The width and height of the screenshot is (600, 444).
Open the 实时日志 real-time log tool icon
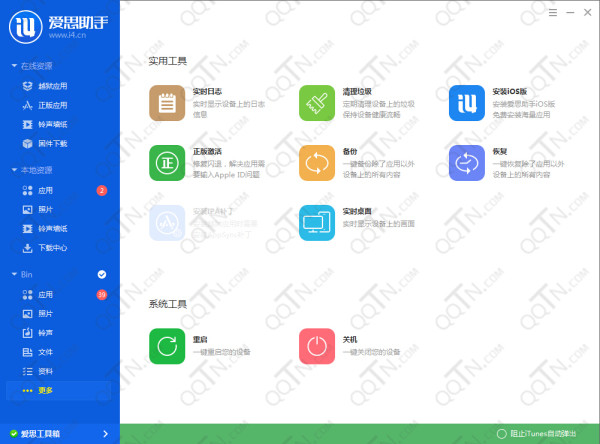167,103
